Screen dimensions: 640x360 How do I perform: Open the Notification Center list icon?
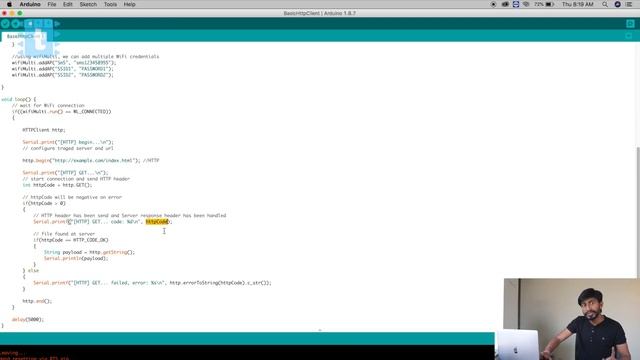629,4
